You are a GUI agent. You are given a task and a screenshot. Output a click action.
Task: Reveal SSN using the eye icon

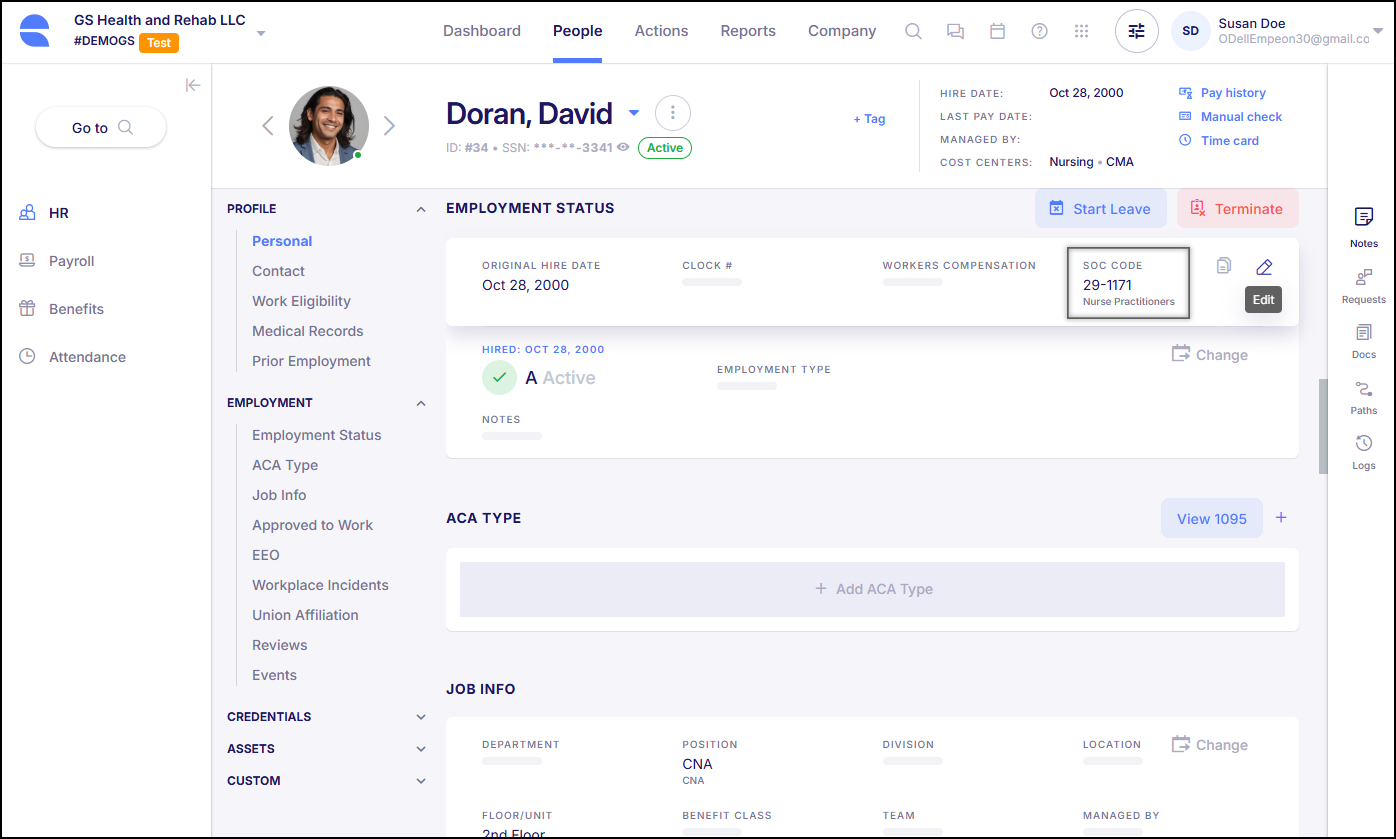click(x=623, y=148)
